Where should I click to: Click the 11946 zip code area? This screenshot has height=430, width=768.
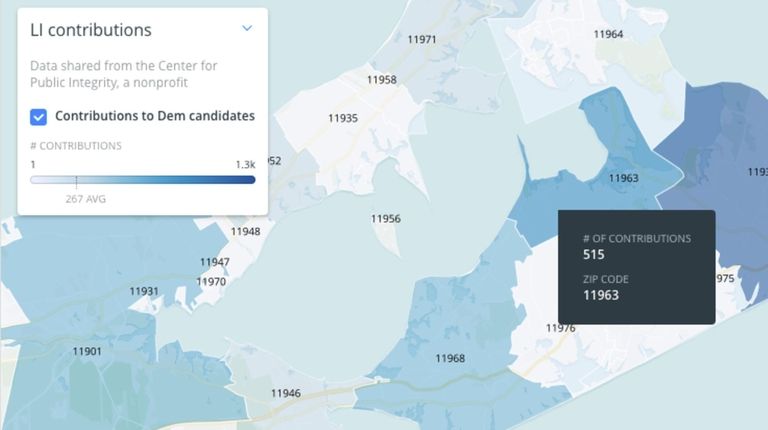pos(286,393)
